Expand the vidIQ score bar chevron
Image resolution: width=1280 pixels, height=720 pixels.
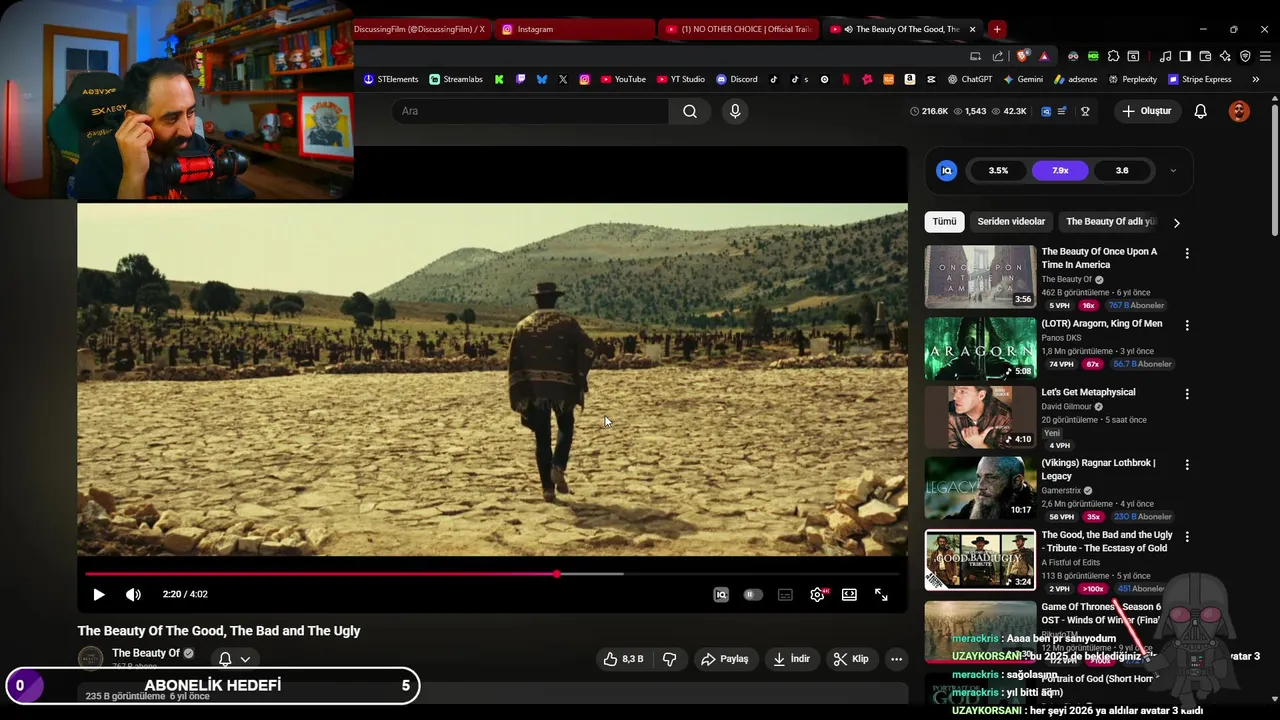(1173, 171)
